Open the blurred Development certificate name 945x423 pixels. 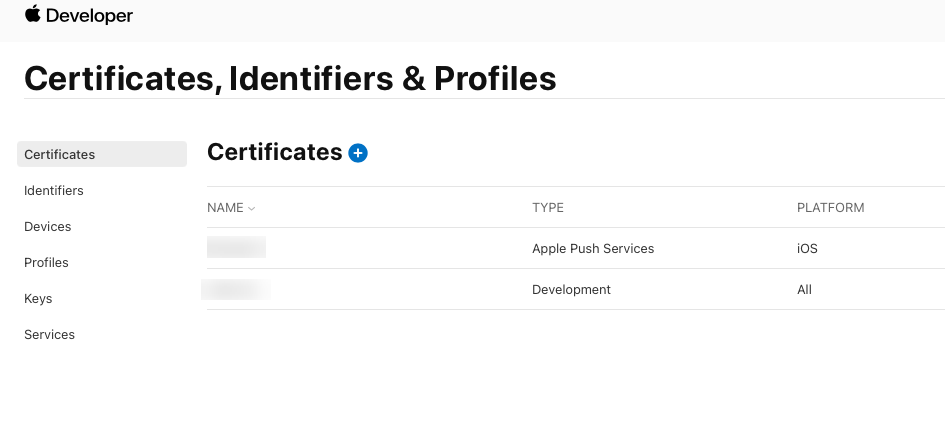236,289
